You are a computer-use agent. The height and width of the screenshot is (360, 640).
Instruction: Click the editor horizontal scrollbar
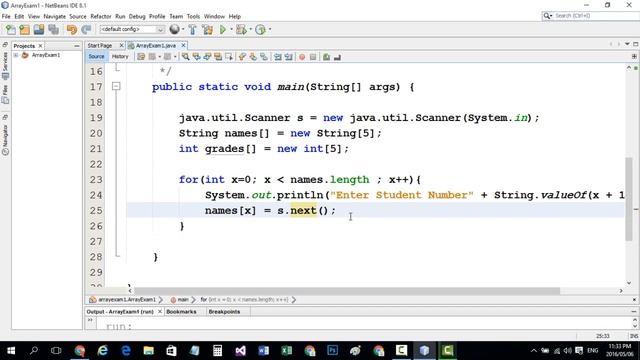347,291
